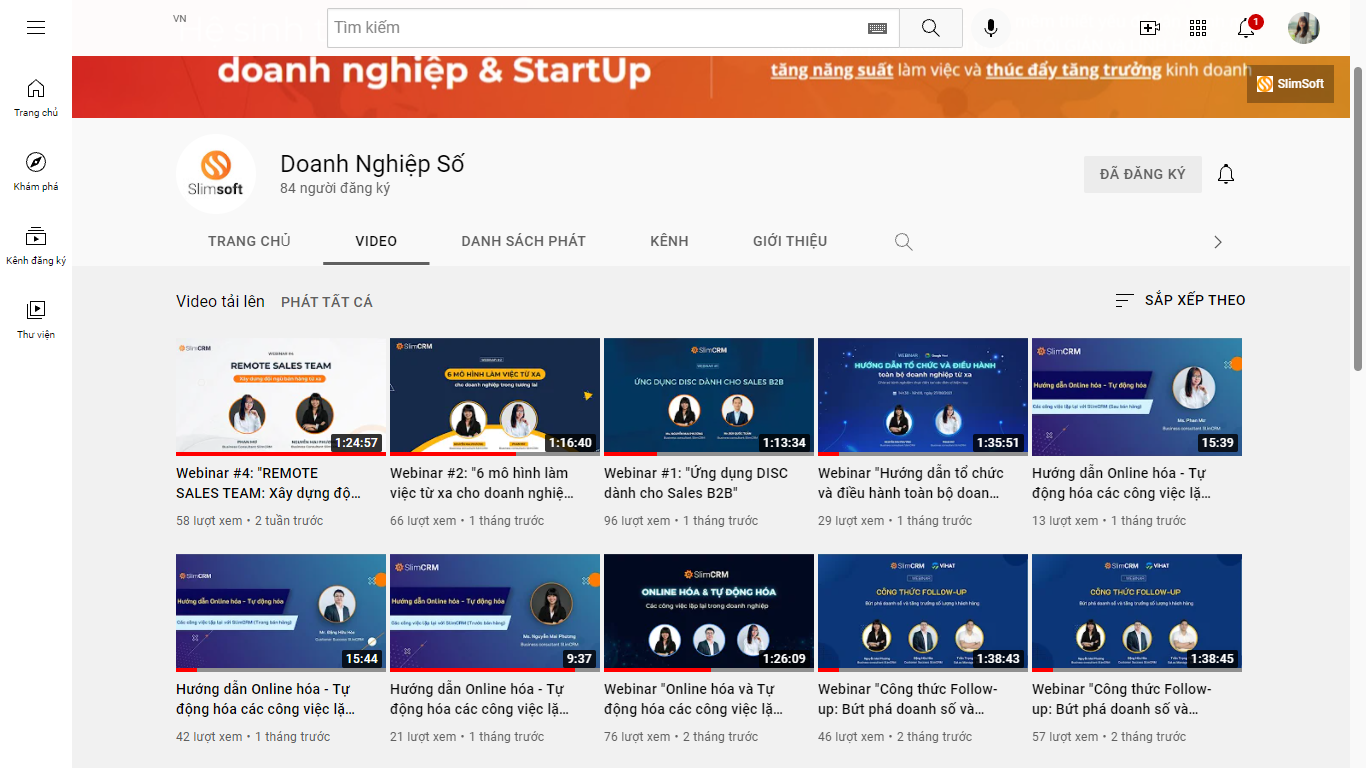Viewport: 1366px width, 768px height.
Task: Open the hamburger guide menu
Action: point(36,28)
